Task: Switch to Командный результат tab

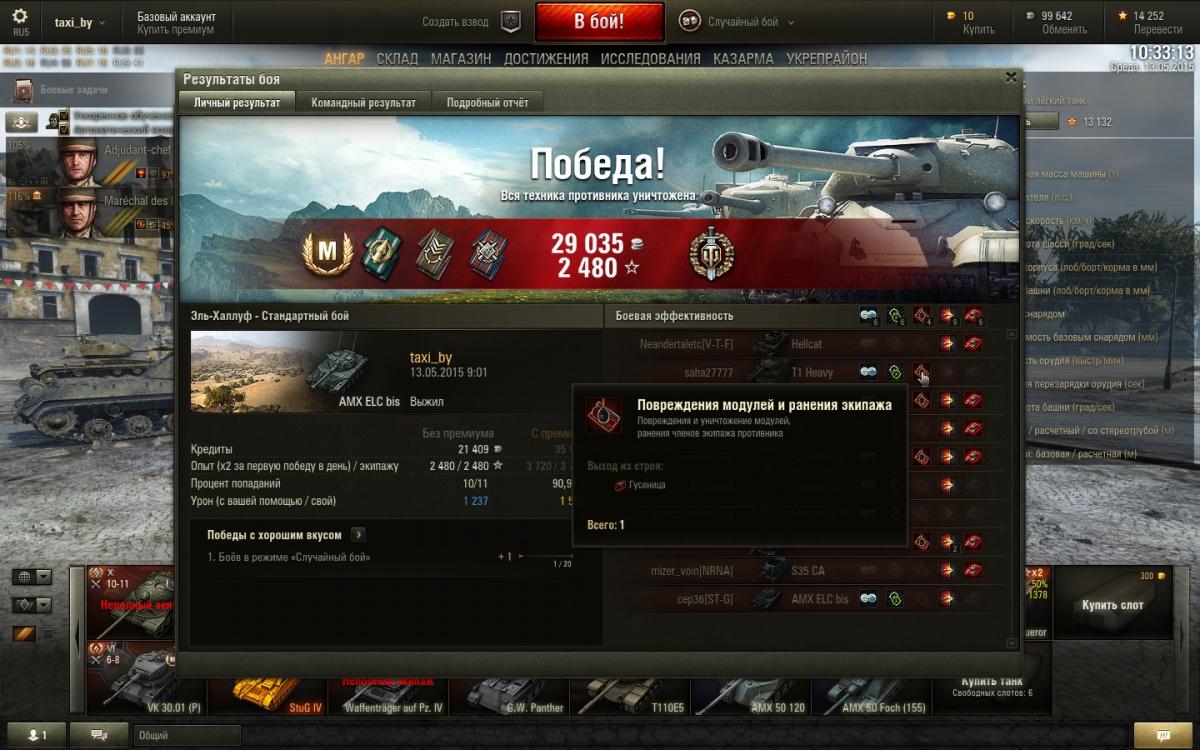Action: [364, 102]
